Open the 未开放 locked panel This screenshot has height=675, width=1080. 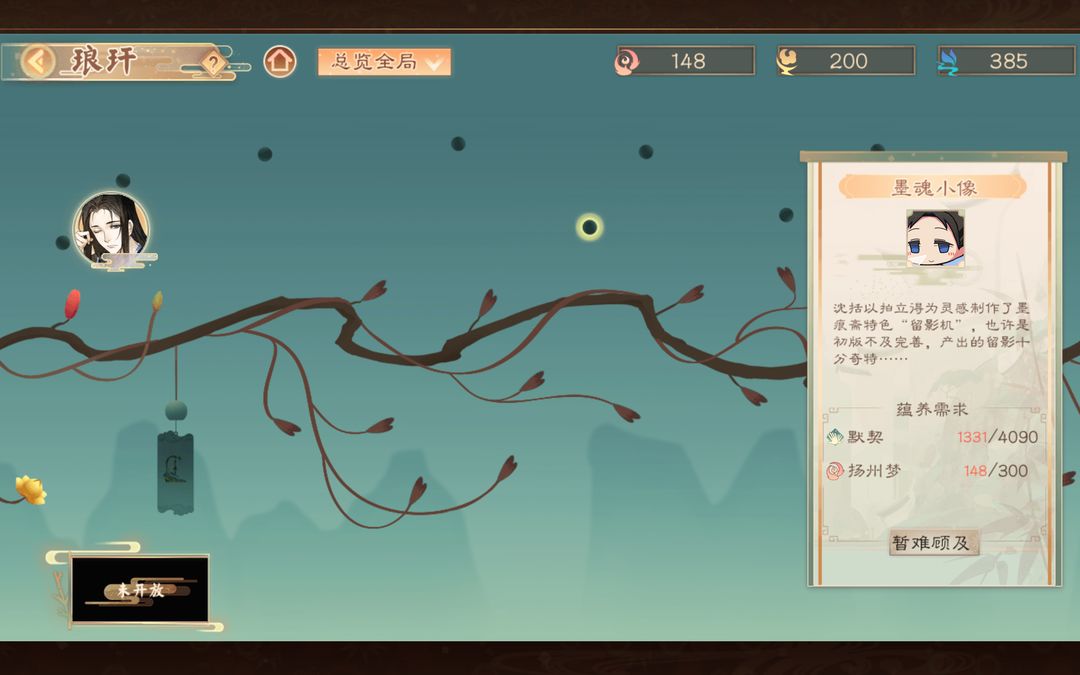click(140, 590)
